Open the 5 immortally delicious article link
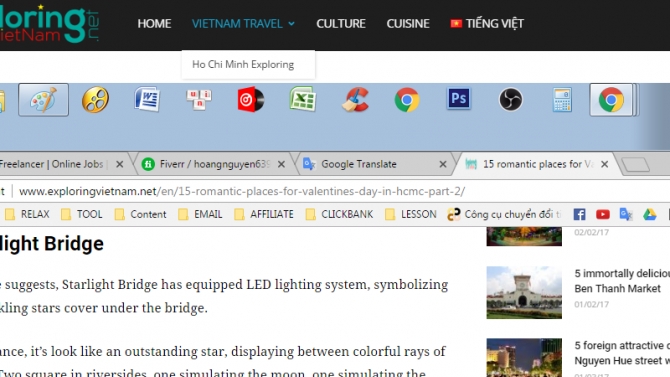Viewport: 670px width, 377px height. coord(622,281)
